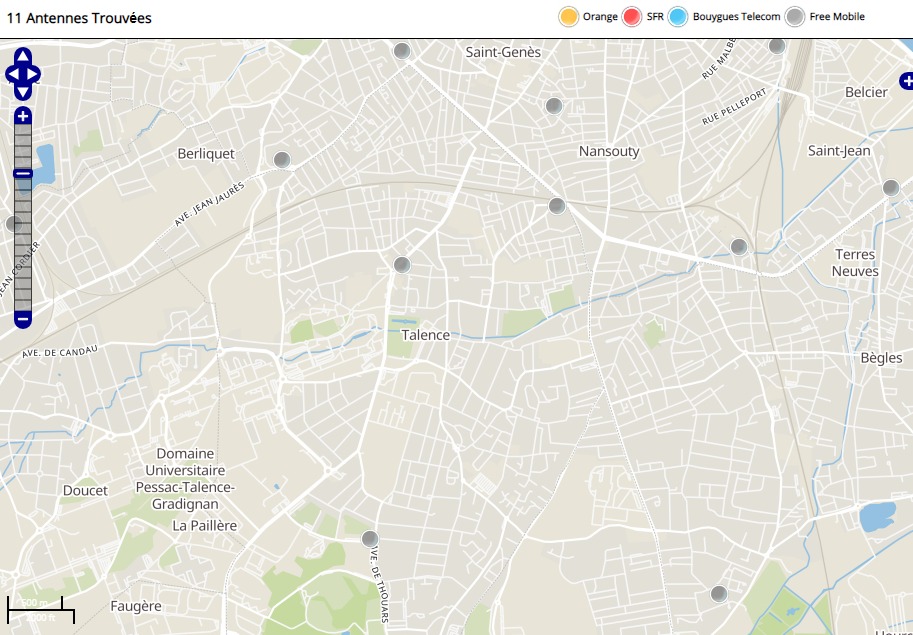Viewport: 913px width, 635px height.
Task: Click the red SFR legend circle
Action: click(631, 17)
